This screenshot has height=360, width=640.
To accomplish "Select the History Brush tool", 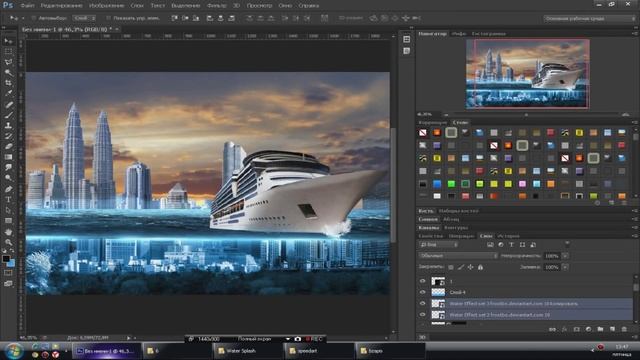I will pos(8,136).
